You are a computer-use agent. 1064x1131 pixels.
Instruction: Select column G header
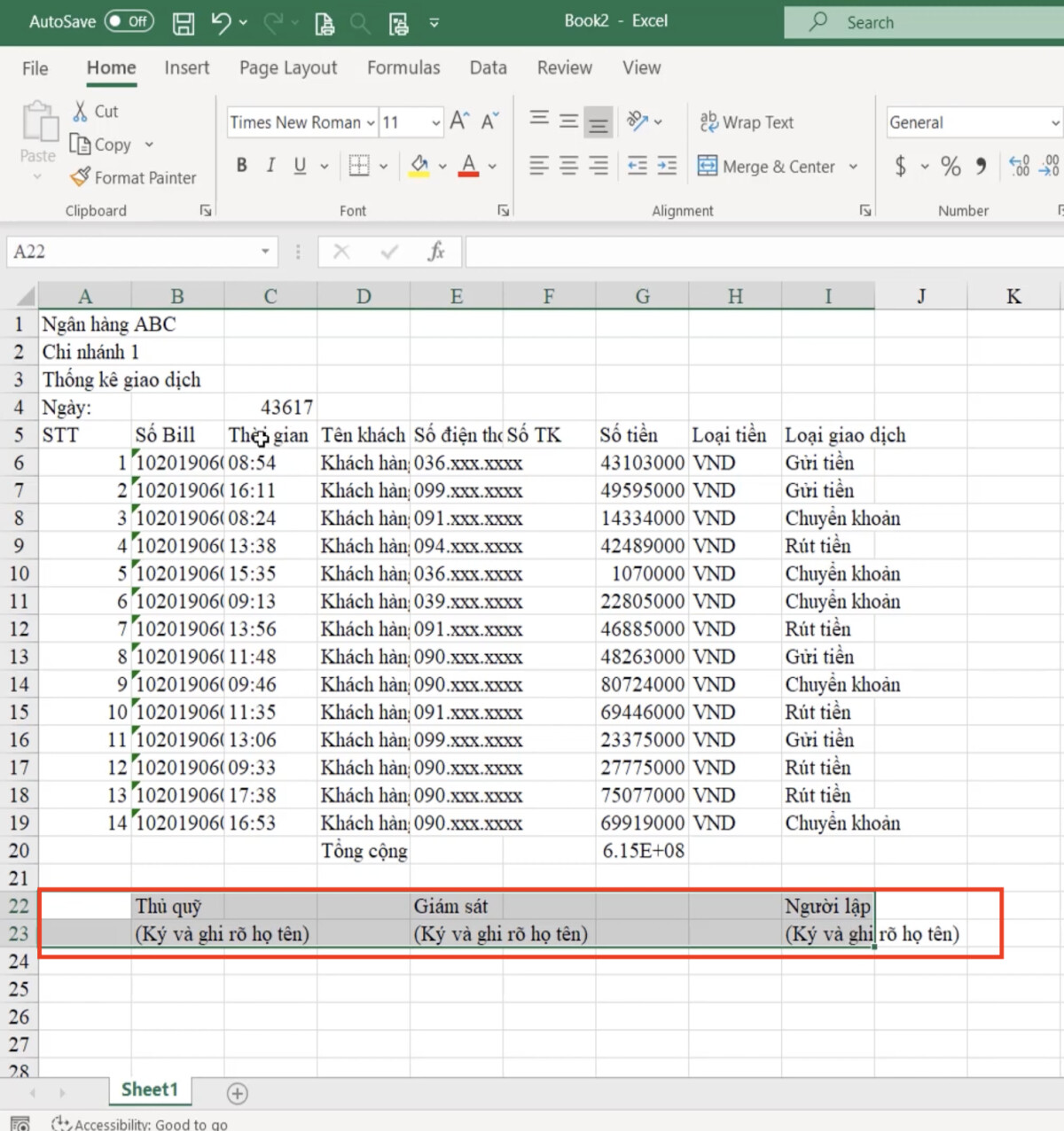[x=642, y=296]
